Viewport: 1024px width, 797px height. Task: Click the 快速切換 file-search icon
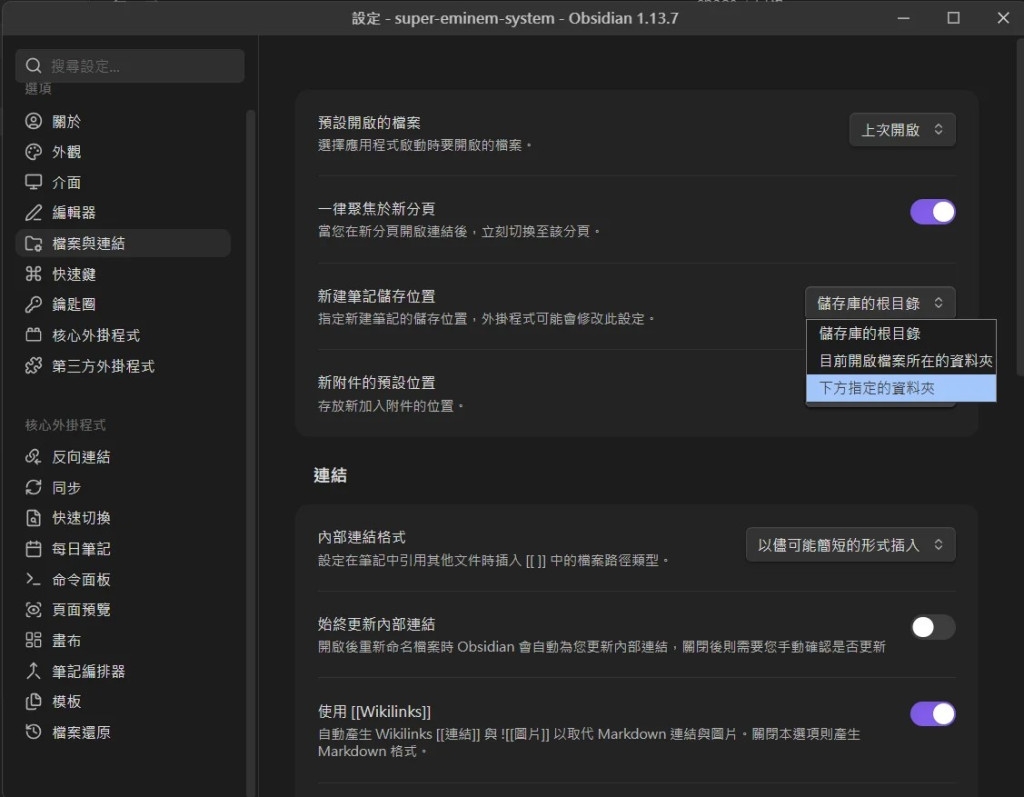[x=33, y=518]
